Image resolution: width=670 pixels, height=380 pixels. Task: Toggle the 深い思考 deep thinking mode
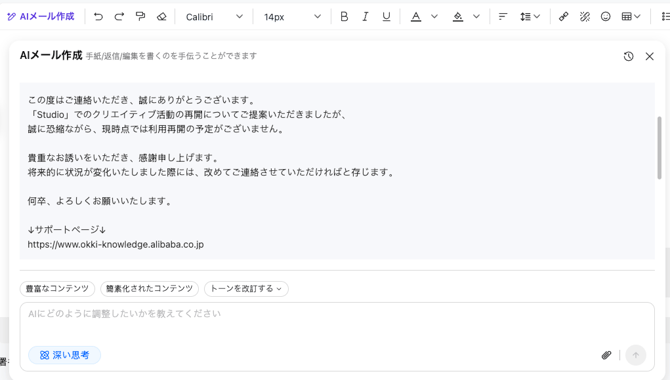(x=65, y=355)
